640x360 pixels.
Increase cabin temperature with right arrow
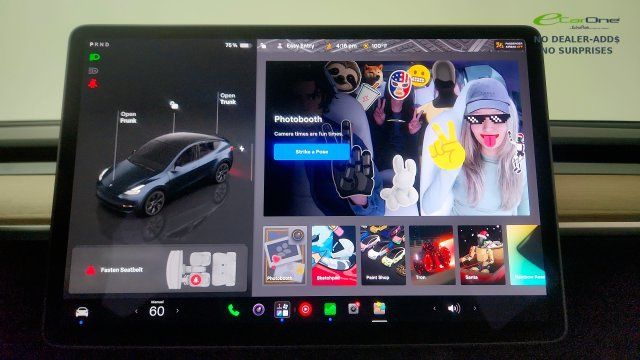178,311
